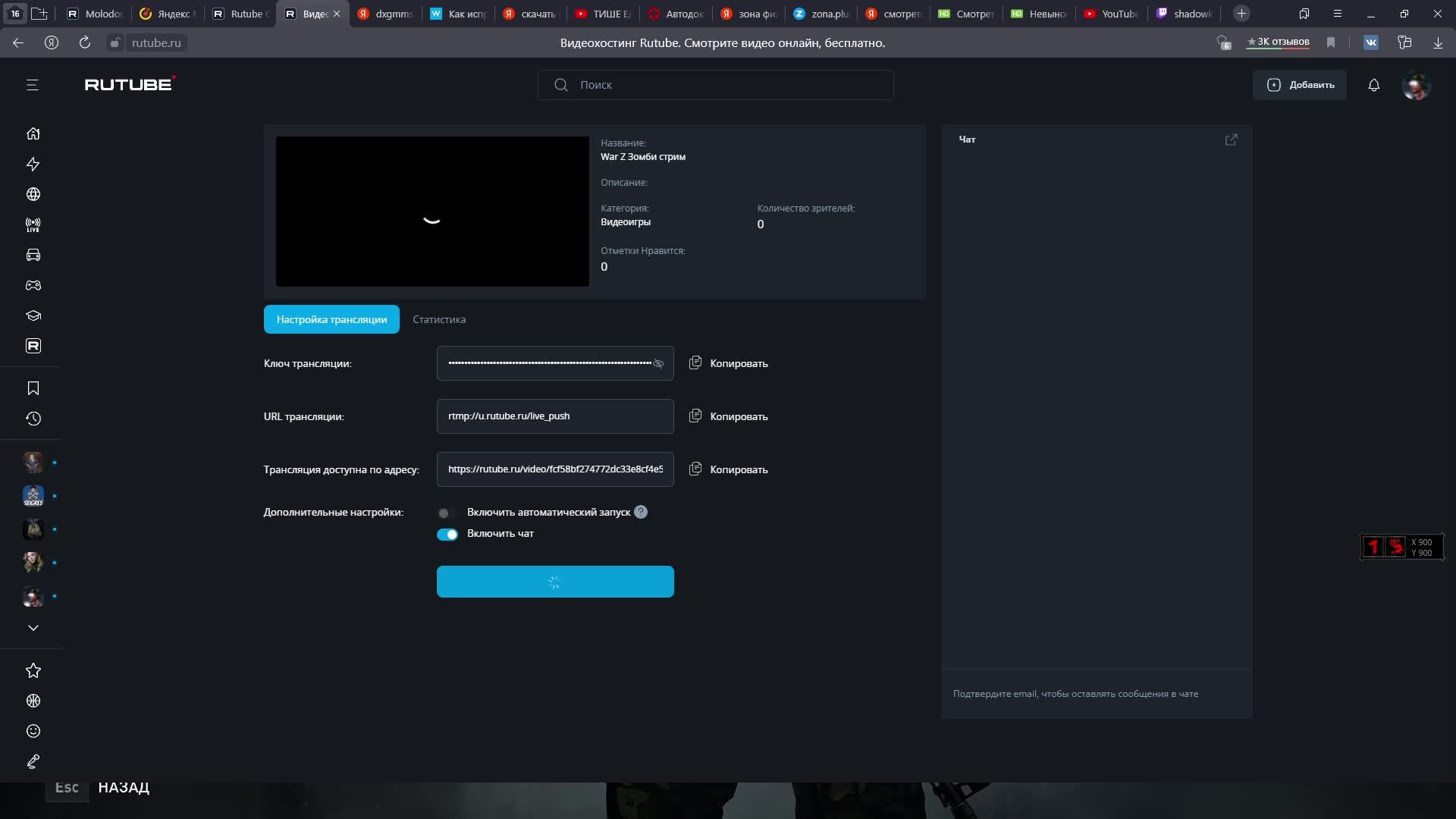
Task: Open the hamburger sidebar menu
Action: [x=32, y=85]
